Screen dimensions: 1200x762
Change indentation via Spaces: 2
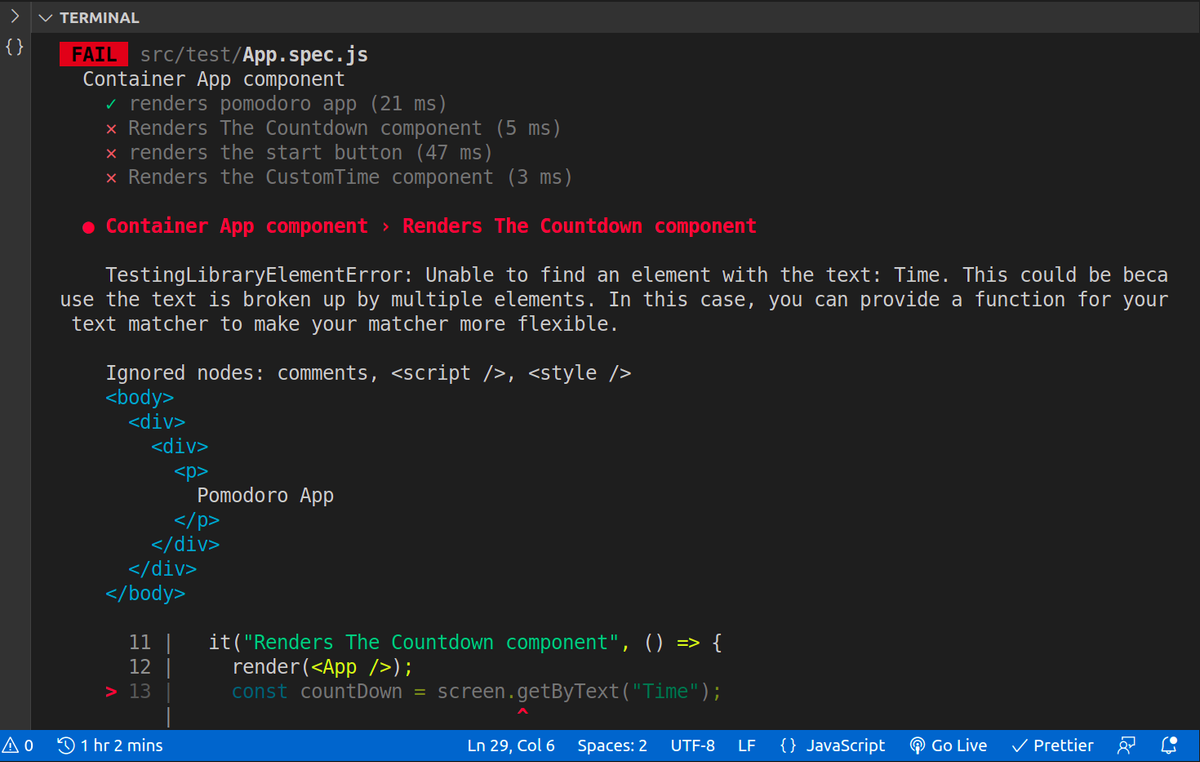tap(612, 745)
